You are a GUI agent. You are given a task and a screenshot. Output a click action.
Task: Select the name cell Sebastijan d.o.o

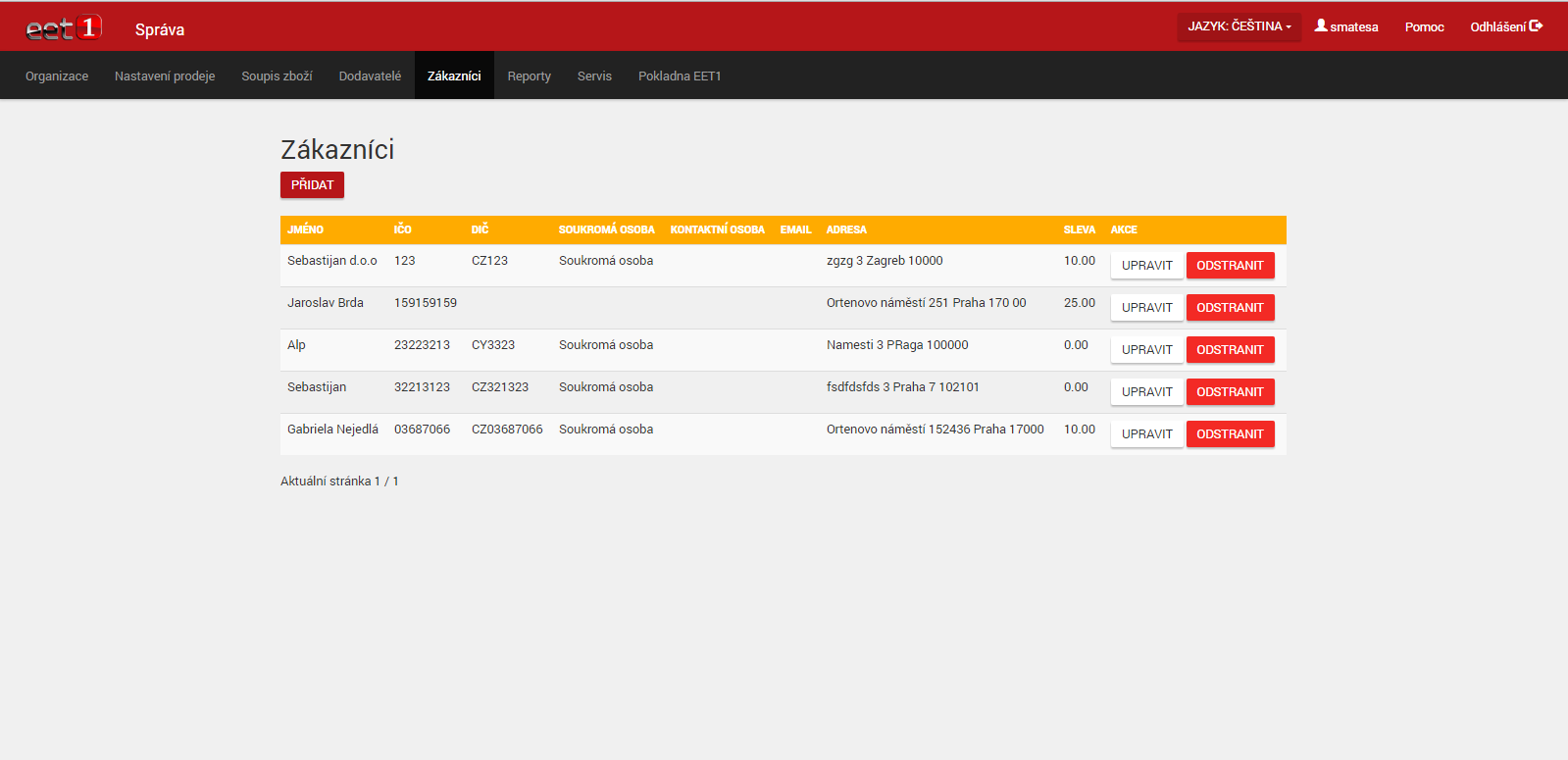point(331,261)
